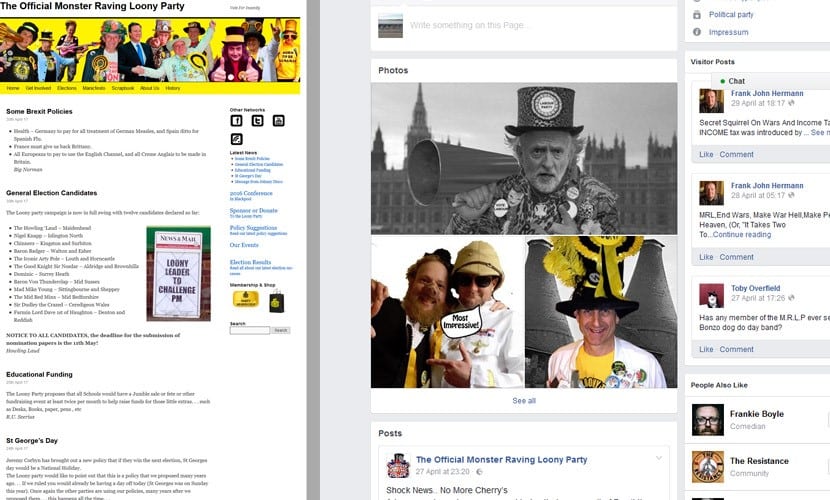Click candidate row 'Baron Badger – Walton and Esher'
Image resolution: width=830 pixels, height=500 pixels.
point(52,251)
